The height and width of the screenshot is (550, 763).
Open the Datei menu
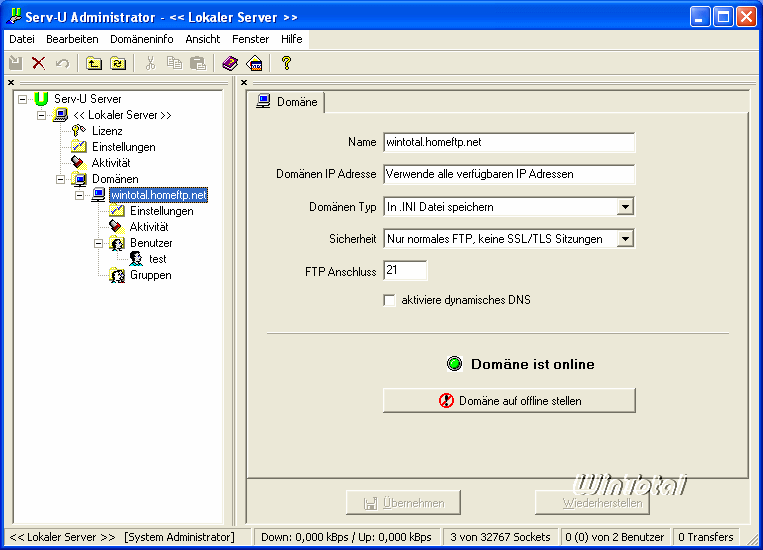tap(22, 39)
